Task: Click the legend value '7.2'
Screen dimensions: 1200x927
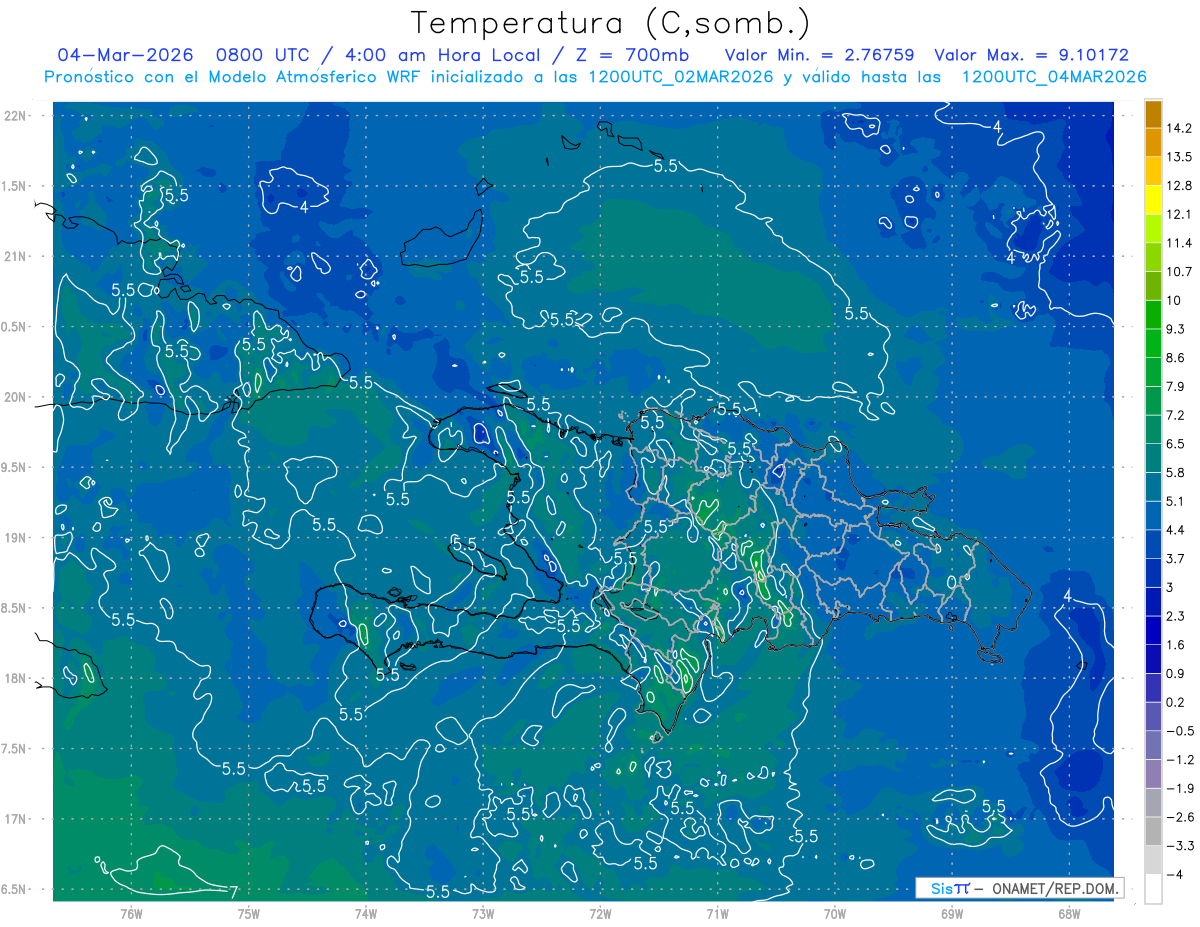Action: coord(1177,415)
